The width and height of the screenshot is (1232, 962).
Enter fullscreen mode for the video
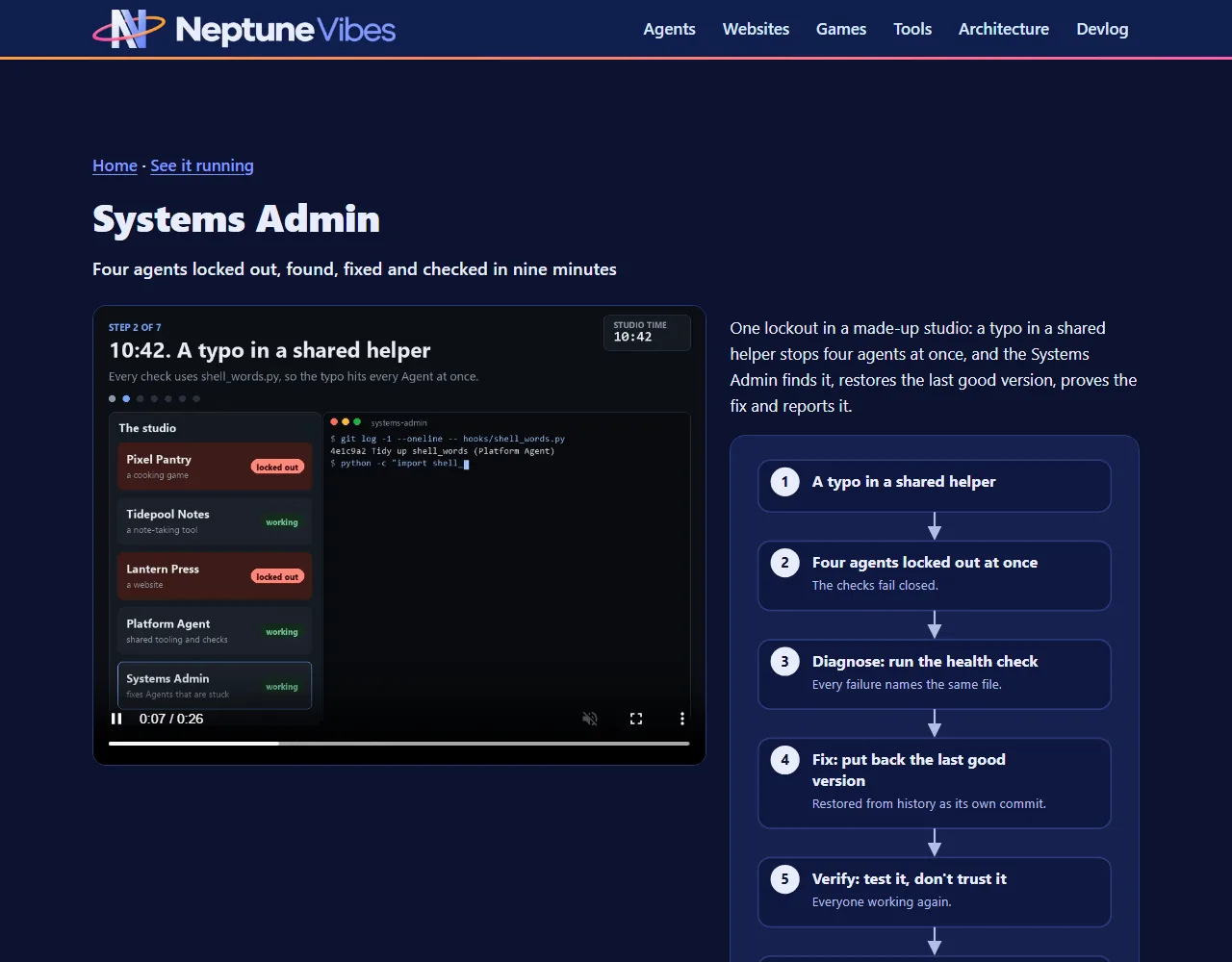click(x=636, y=719)
